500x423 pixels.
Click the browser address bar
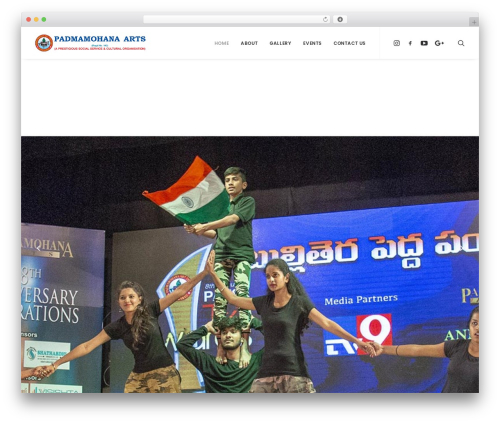point(237,19)
